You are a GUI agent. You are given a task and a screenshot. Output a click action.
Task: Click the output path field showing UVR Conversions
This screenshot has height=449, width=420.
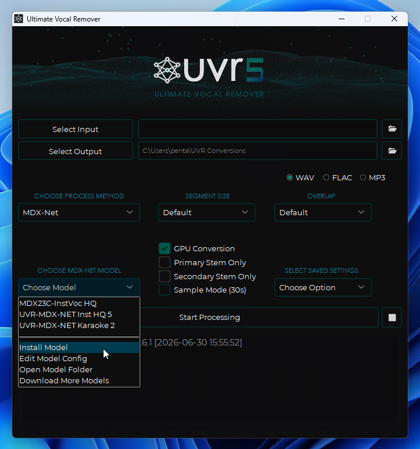[x=258, y=151]
